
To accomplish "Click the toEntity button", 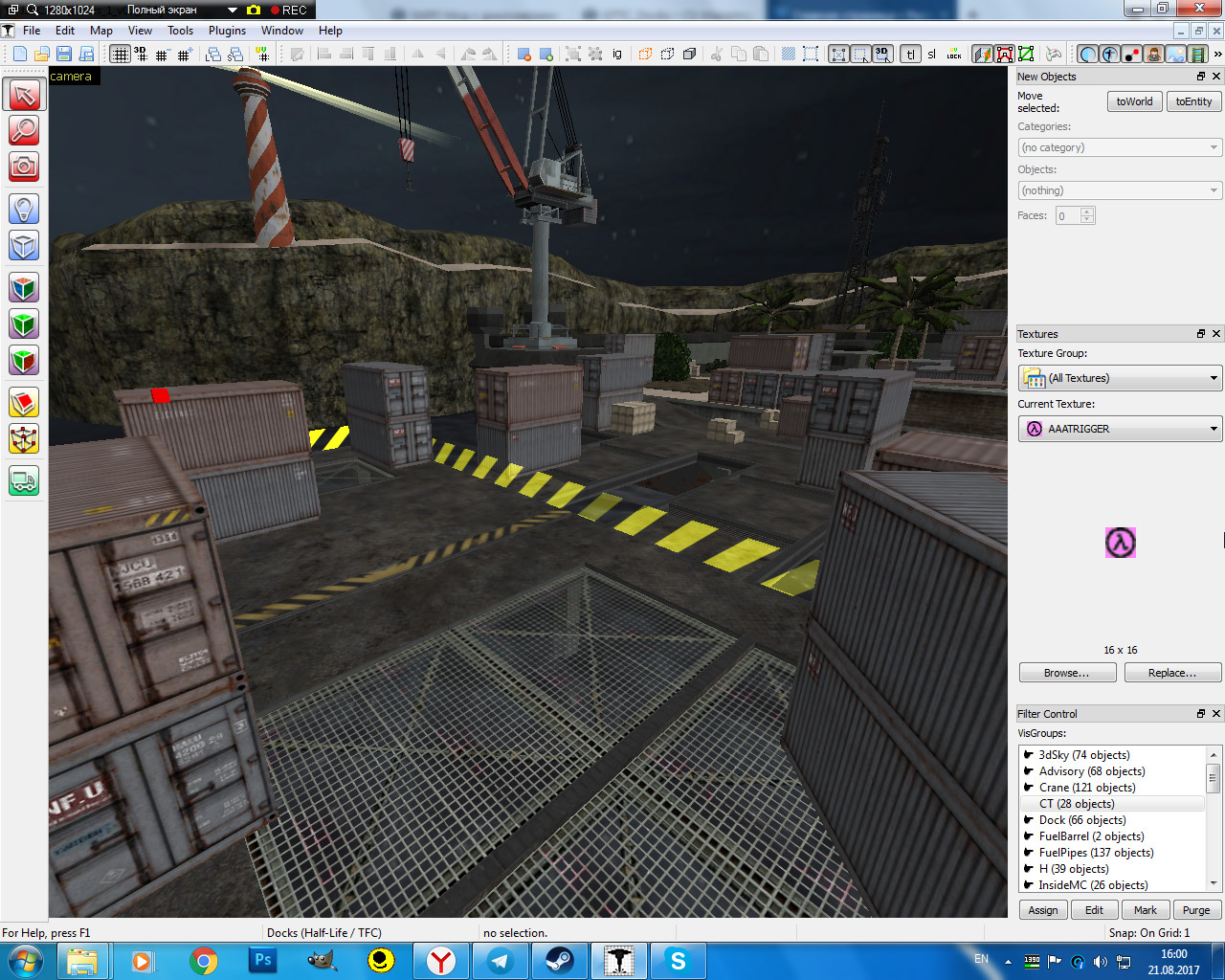I will (1194, 101).
